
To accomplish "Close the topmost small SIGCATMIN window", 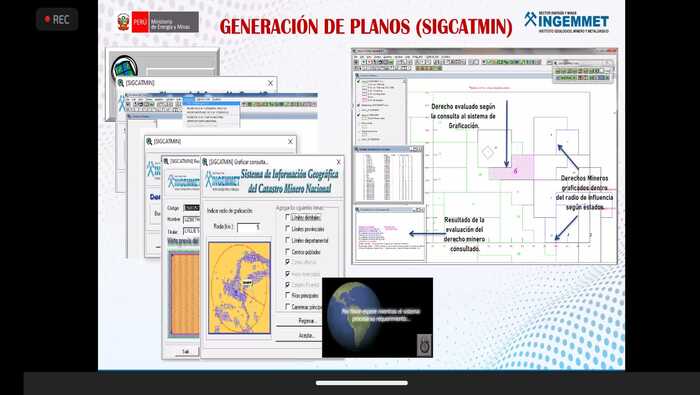I will pyautogui.click(x=270, y=83).
